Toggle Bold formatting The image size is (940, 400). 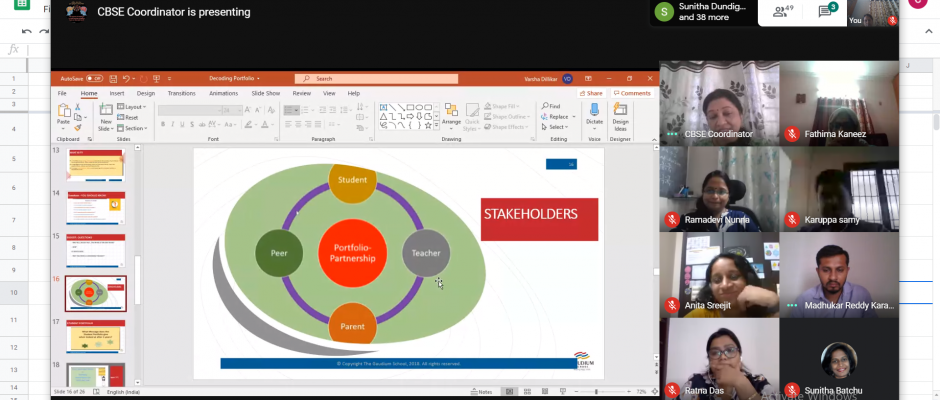pyautogui.click(x=163, y=124)
